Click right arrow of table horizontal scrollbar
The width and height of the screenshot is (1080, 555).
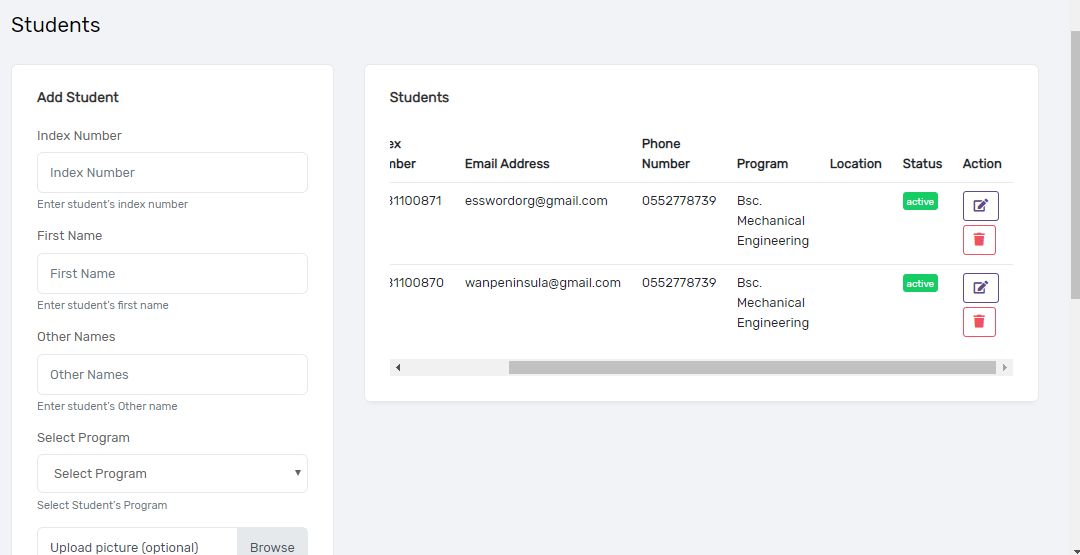pos(1005,368)
